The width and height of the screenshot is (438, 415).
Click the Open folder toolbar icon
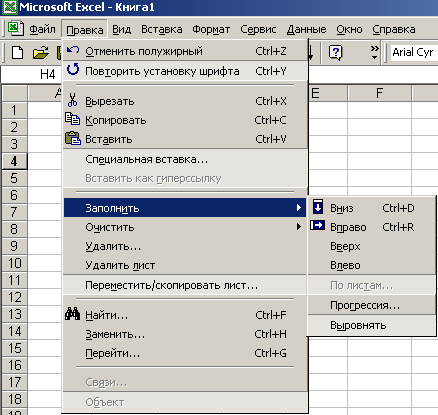click(x=41, y=52)
